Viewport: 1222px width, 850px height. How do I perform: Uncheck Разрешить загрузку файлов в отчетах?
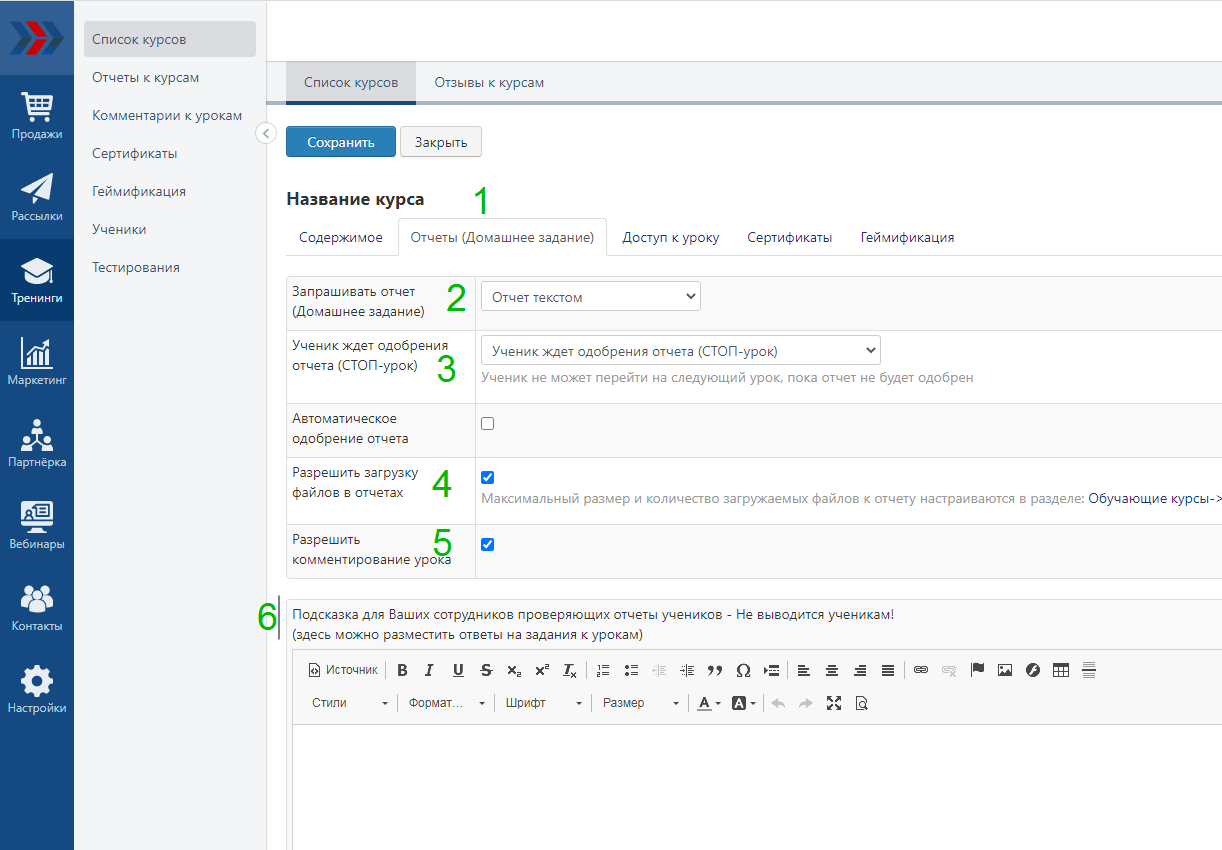click(x=488, y=477)
